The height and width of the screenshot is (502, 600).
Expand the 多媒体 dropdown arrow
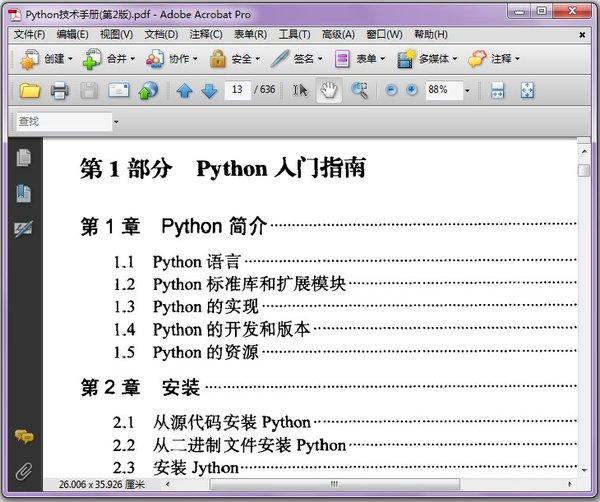455,59
